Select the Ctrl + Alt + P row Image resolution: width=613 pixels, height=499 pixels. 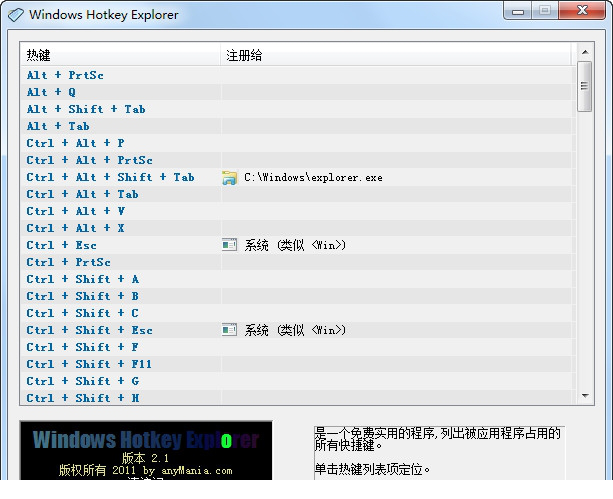click(x=298, y=143)
